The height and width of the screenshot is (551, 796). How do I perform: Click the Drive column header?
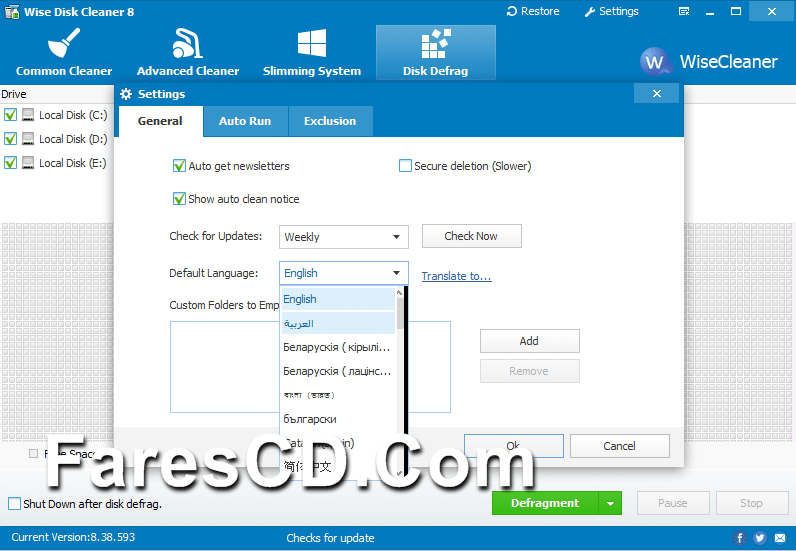coord(14,94)
